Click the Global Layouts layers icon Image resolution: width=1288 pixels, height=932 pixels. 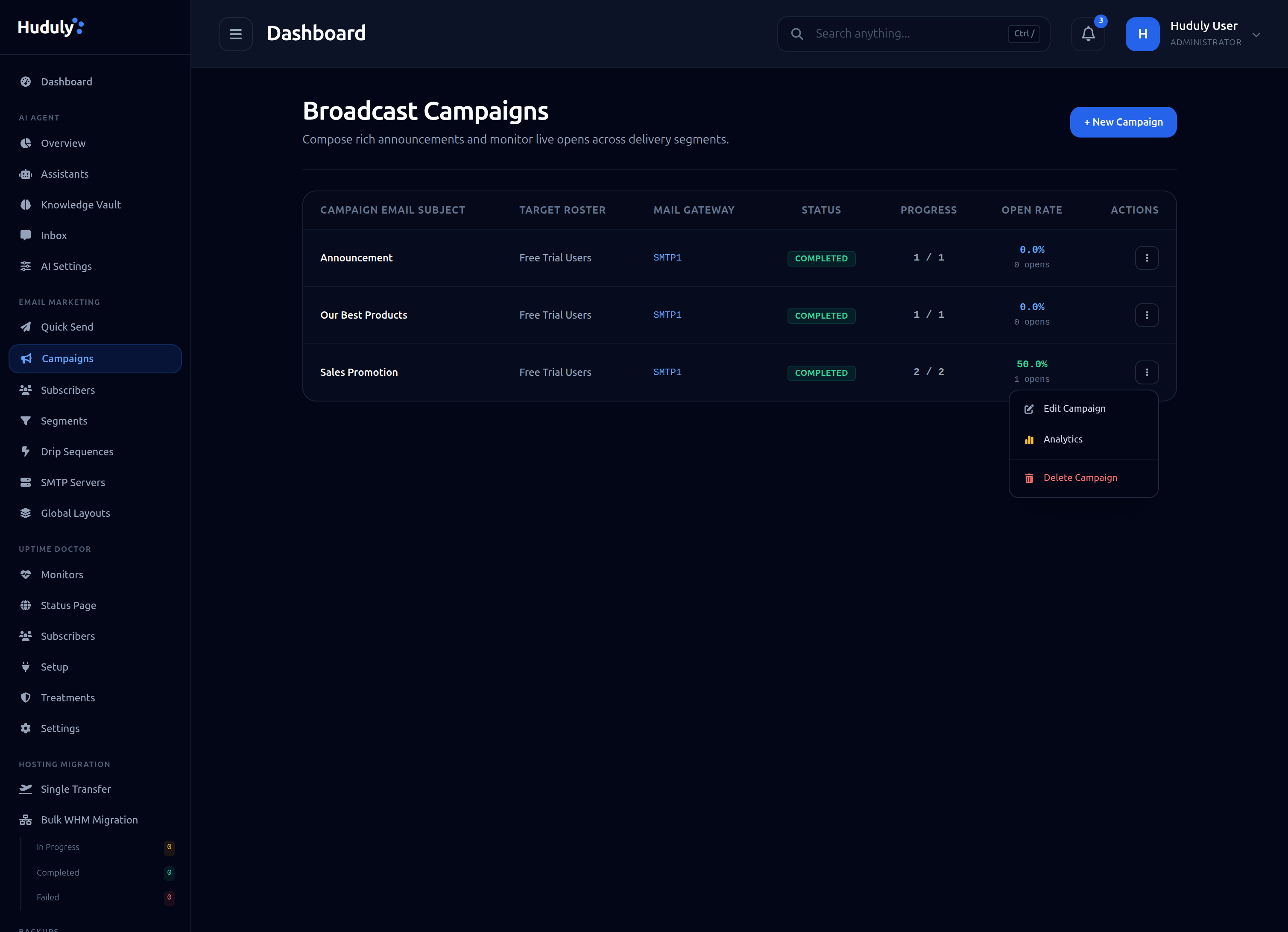[x=26, y=513]
